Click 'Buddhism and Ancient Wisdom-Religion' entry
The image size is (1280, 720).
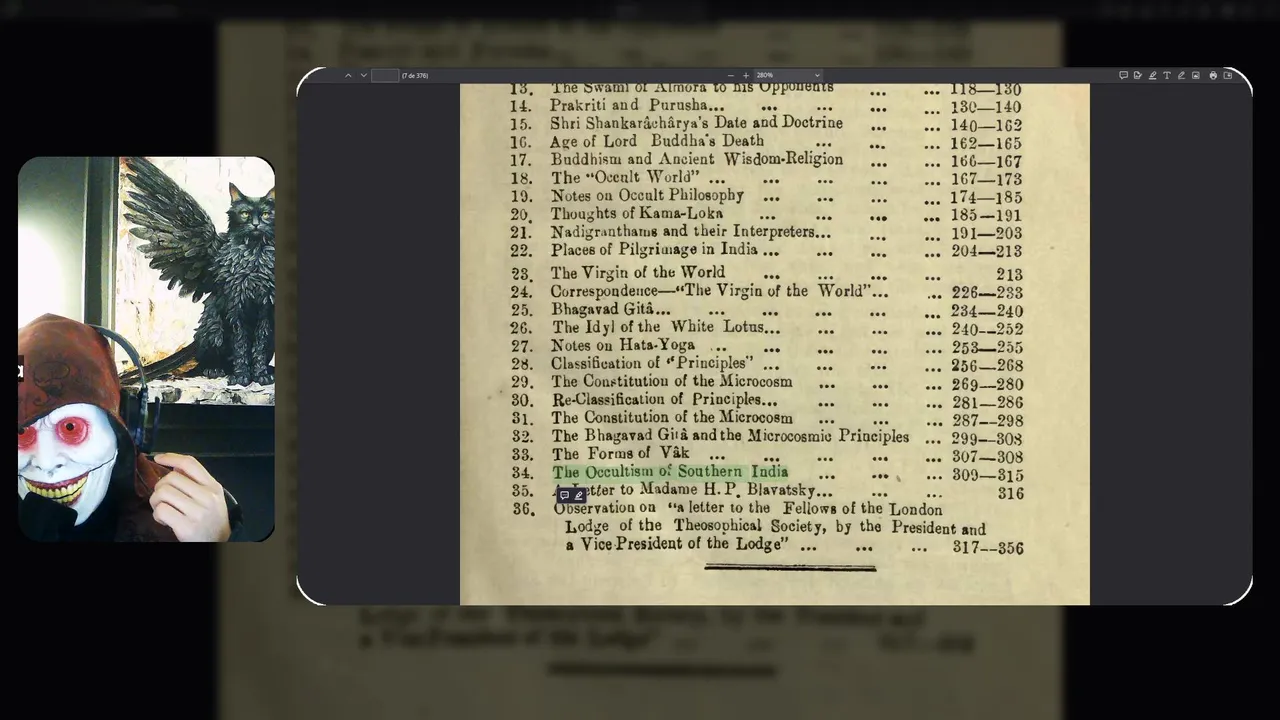pyautogui.click(x=696, y=159)
